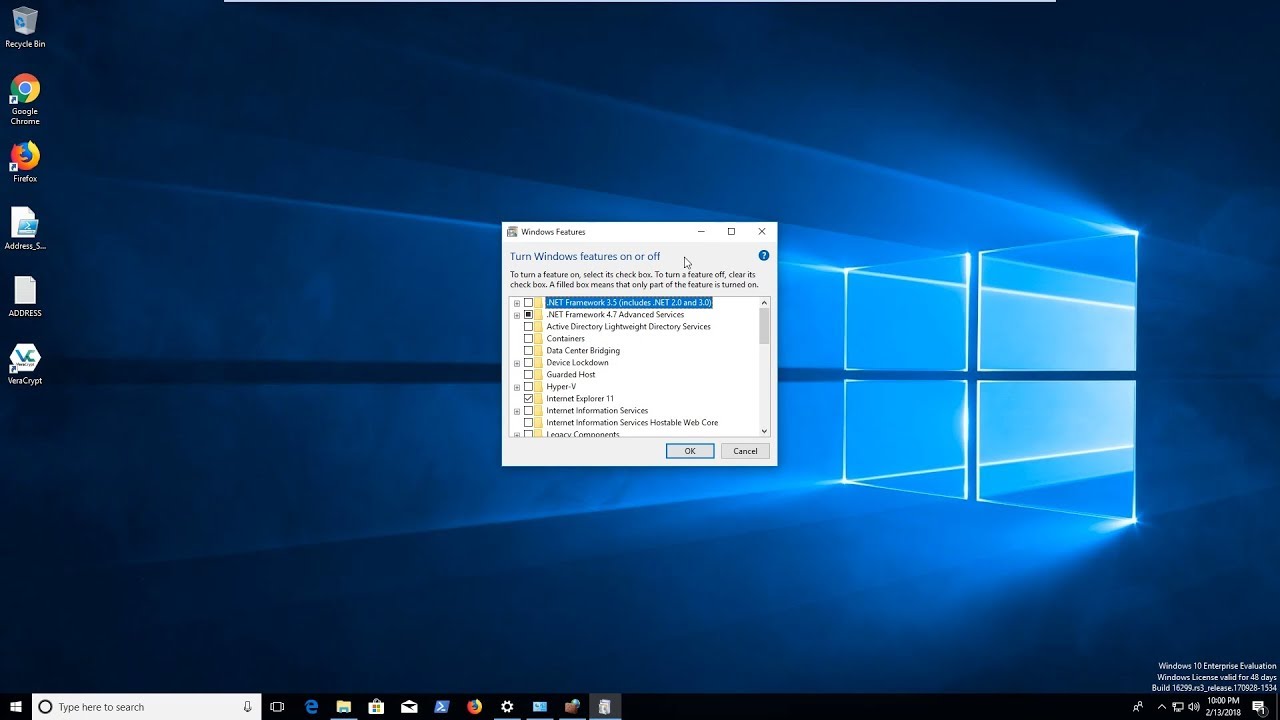This screenshot has height=720, width=1280.
Task: Click the Windows Features title bar icon
Action: coord(513,232)
